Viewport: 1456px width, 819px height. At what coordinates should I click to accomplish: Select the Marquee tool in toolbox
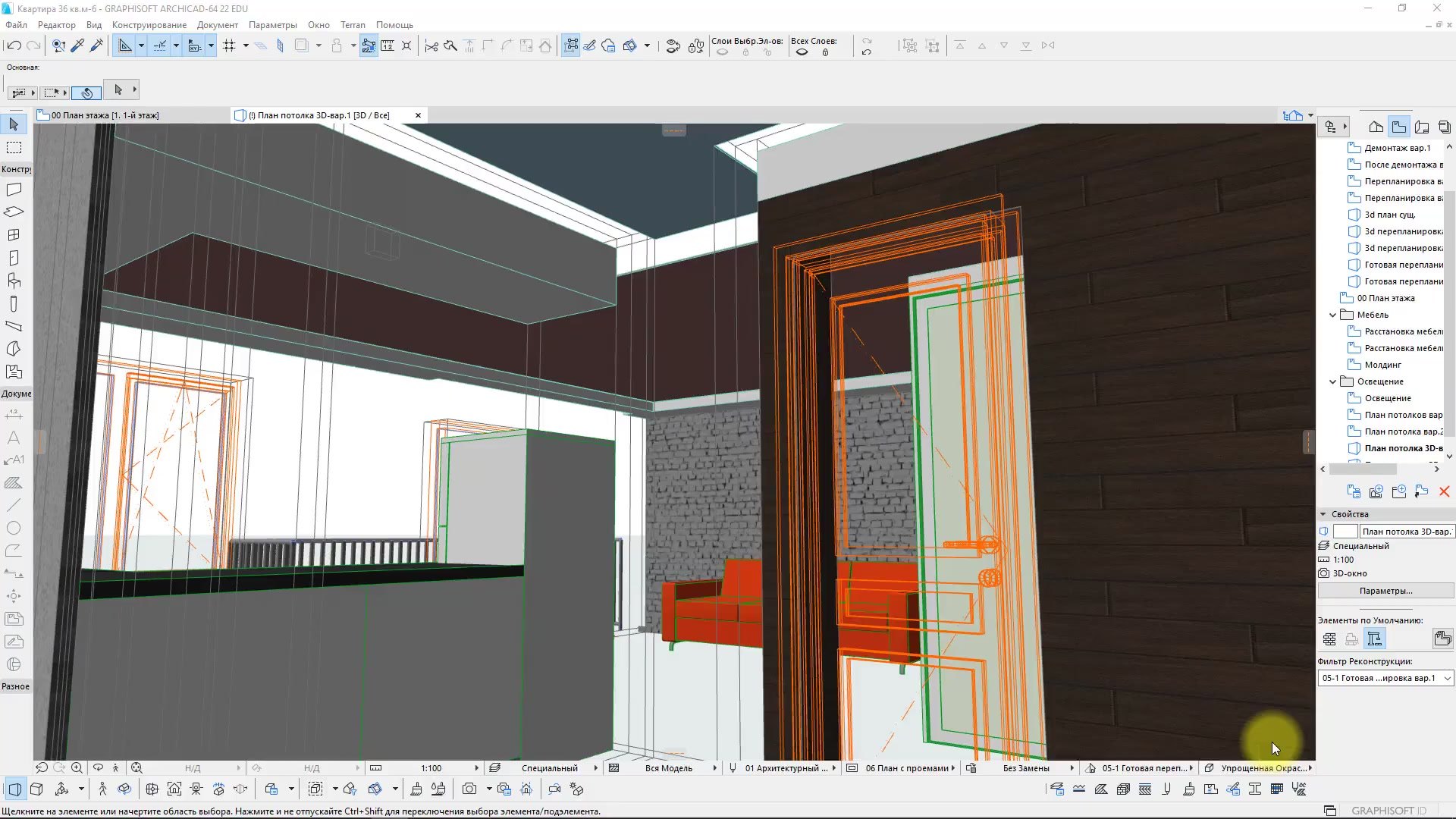[x=14, y=148]
